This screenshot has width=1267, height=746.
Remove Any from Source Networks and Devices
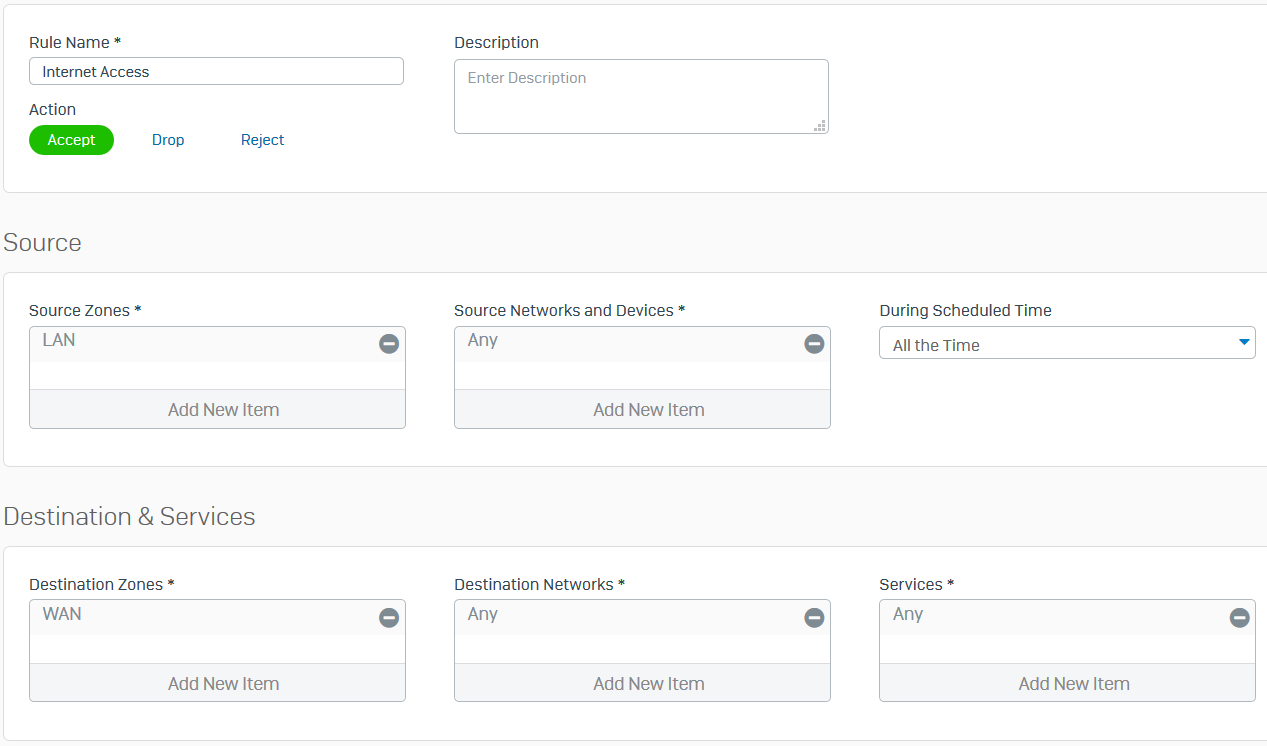813,343
